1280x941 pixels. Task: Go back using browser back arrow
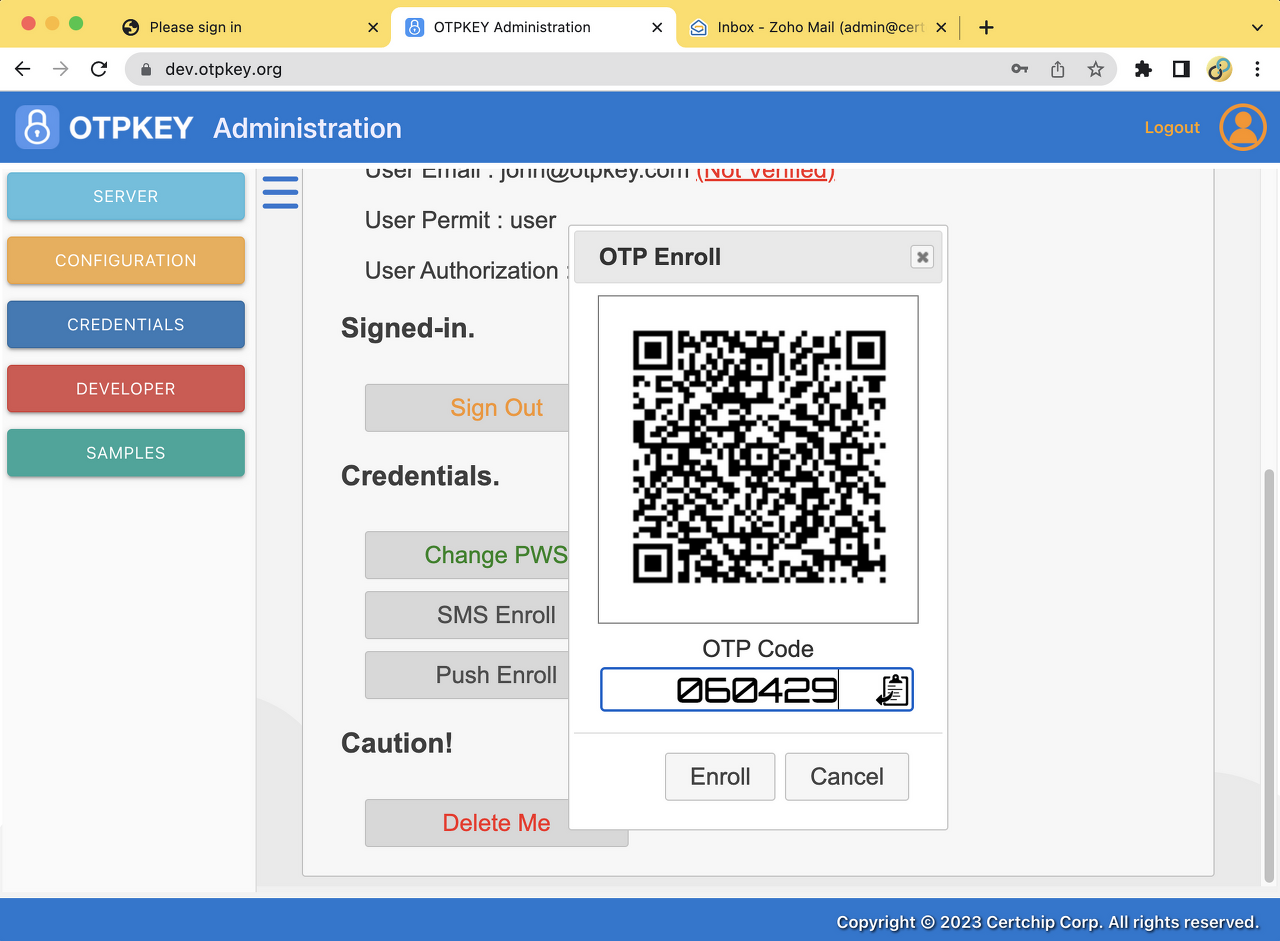pos(23,69)
